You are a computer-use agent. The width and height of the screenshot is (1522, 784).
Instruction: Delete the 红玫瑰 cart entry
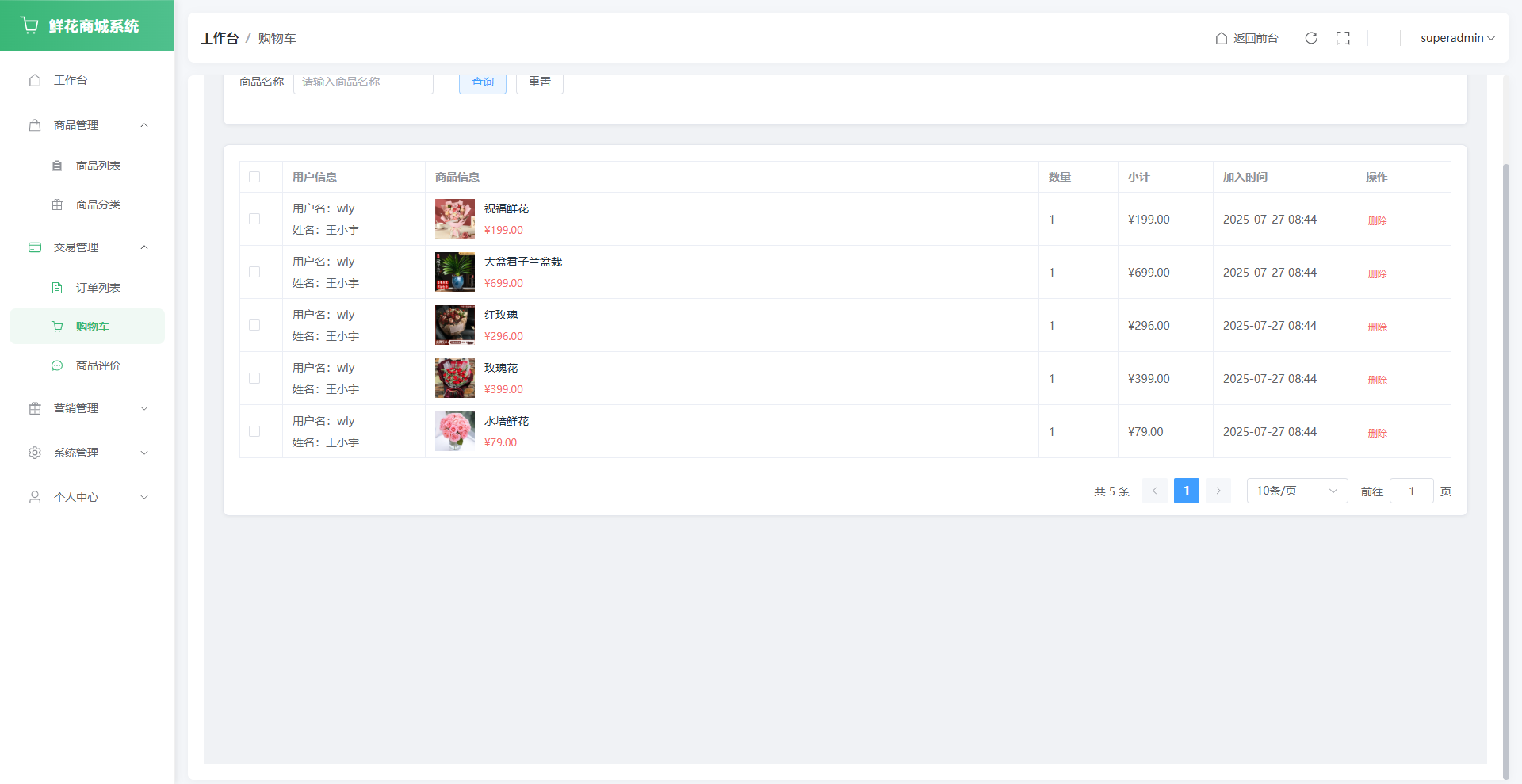[1377, 327]
